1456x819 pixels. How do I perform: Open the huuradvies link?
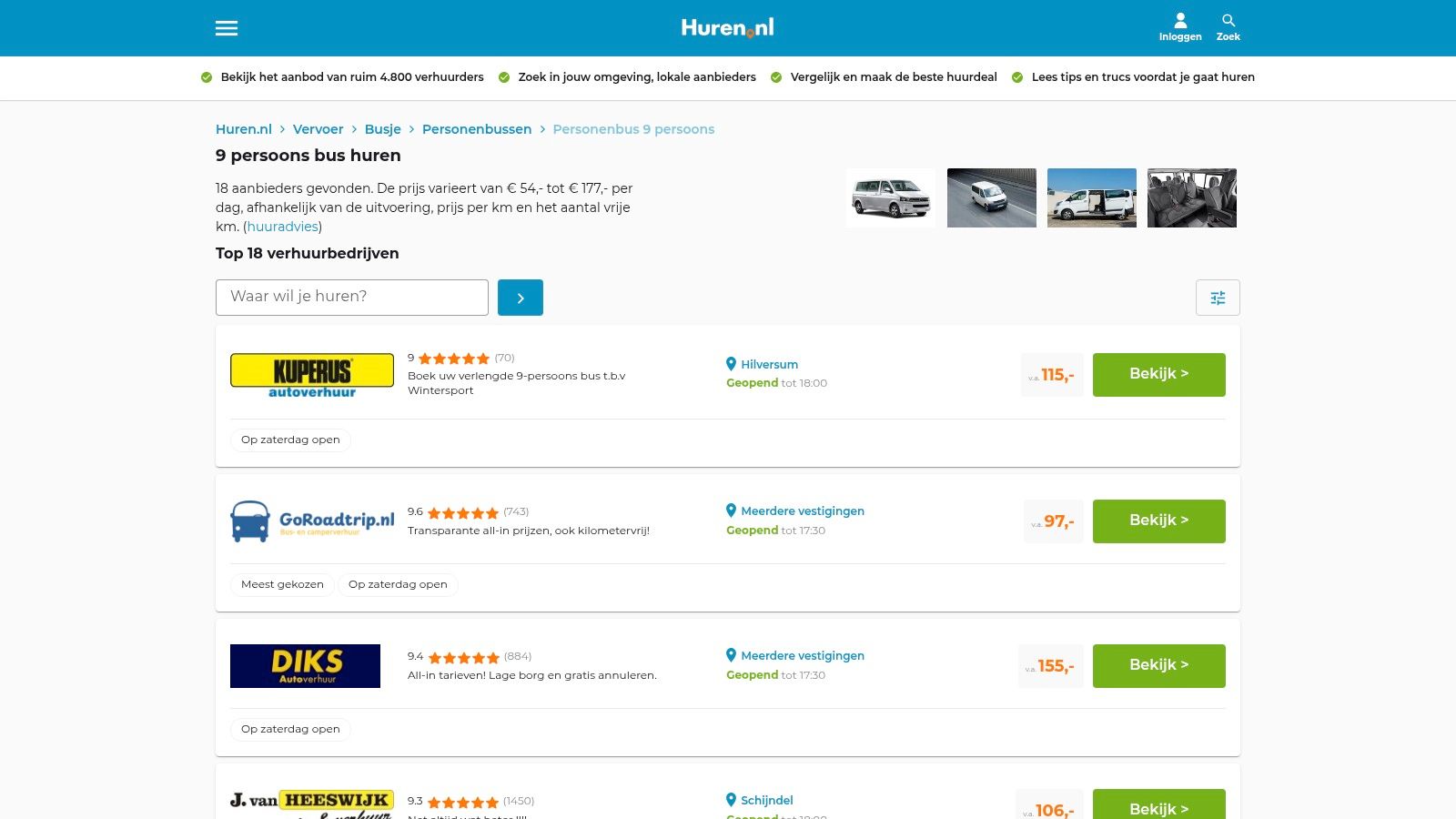click(283, 227)
